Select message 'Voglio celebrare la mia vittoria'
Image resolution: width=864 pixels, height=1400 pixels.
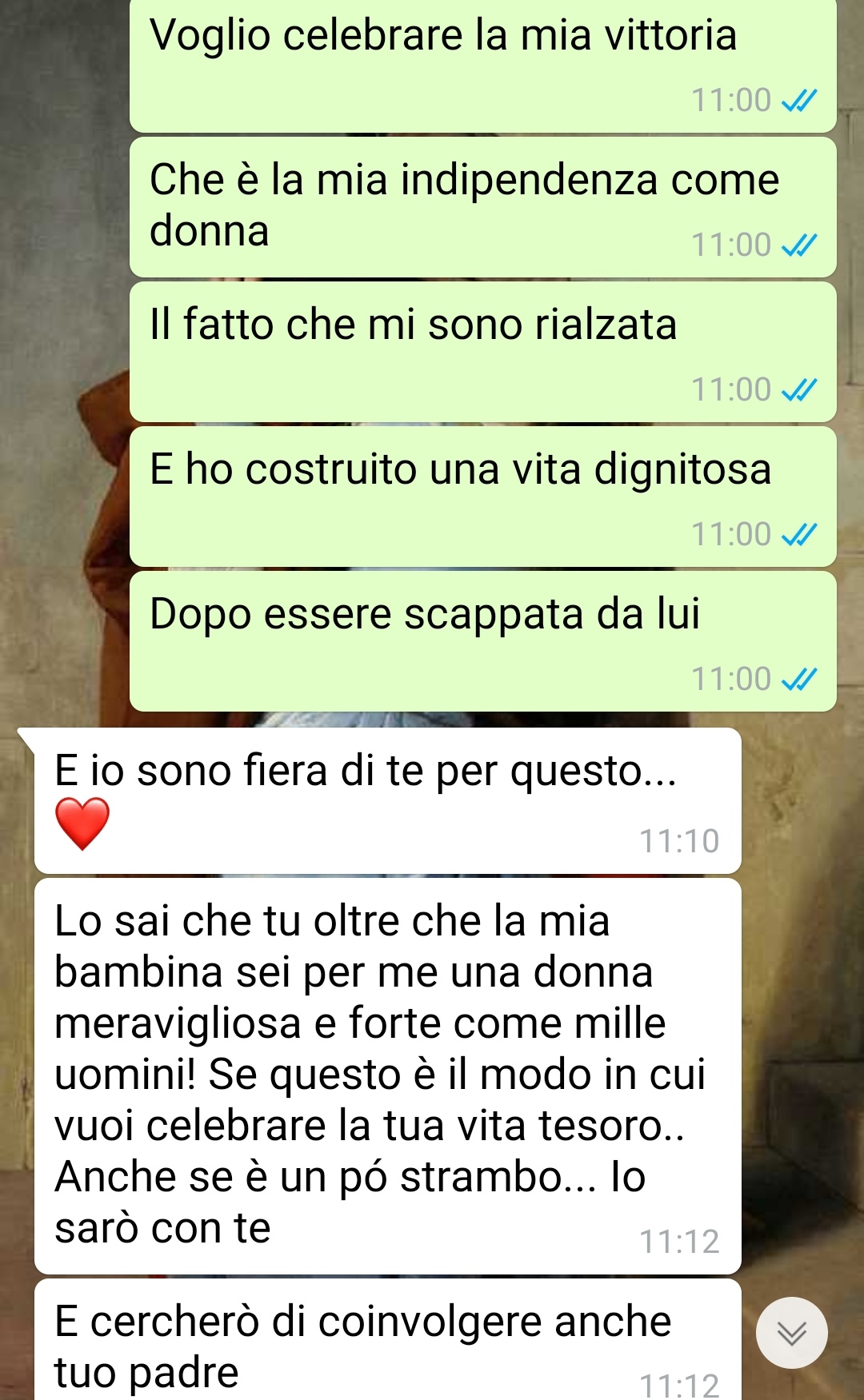click(483, 66)
